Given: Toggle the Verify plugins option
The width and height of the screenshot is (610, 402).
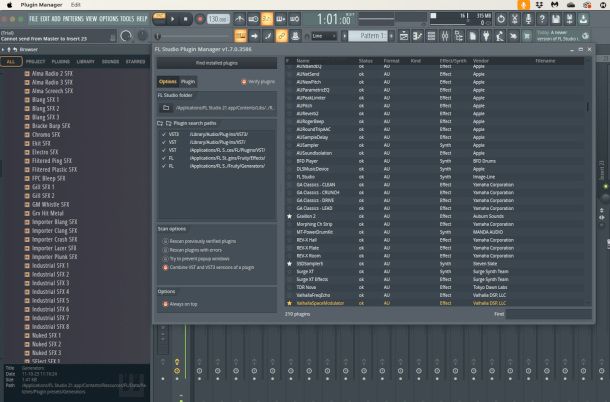Looking at the screenshot, I should click(244, 82).
